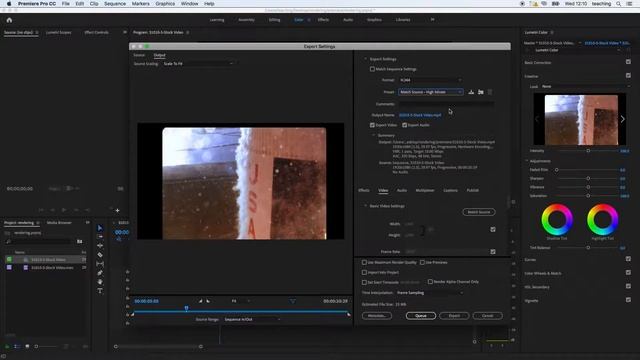
Task: Click the Import Preset icon
Action: click(x=480, y=92)
